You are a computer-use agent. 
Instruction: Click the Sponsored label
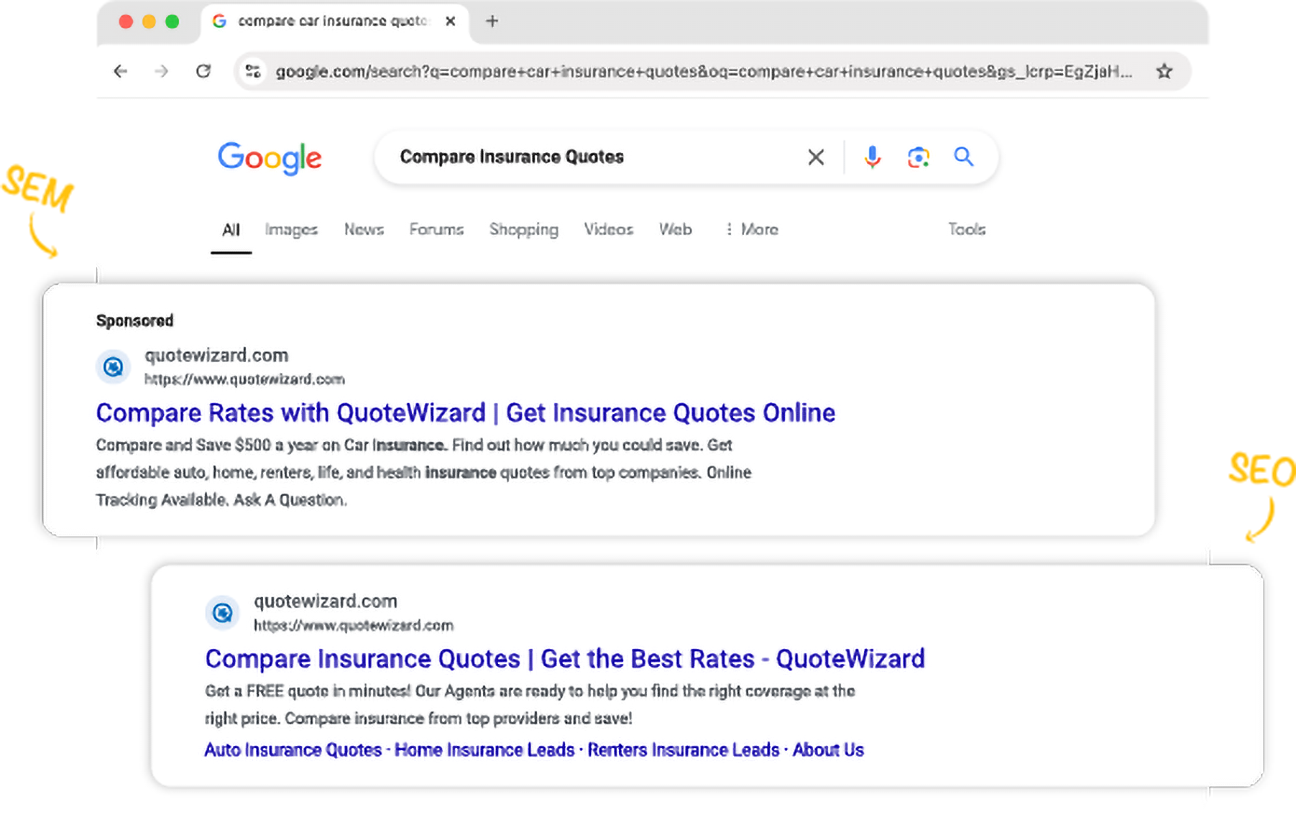pyautogui.click(x=135, y=321)
